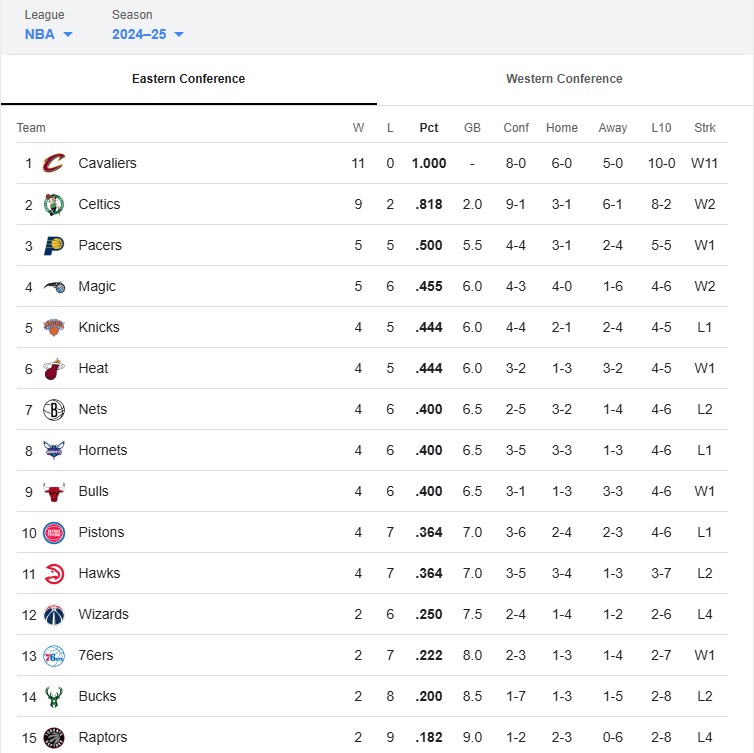Viewport: 754px width, 753px height.
Task: Click the Celtics shamrock logo
Action: pyautogui.click(x=54, y=204)
